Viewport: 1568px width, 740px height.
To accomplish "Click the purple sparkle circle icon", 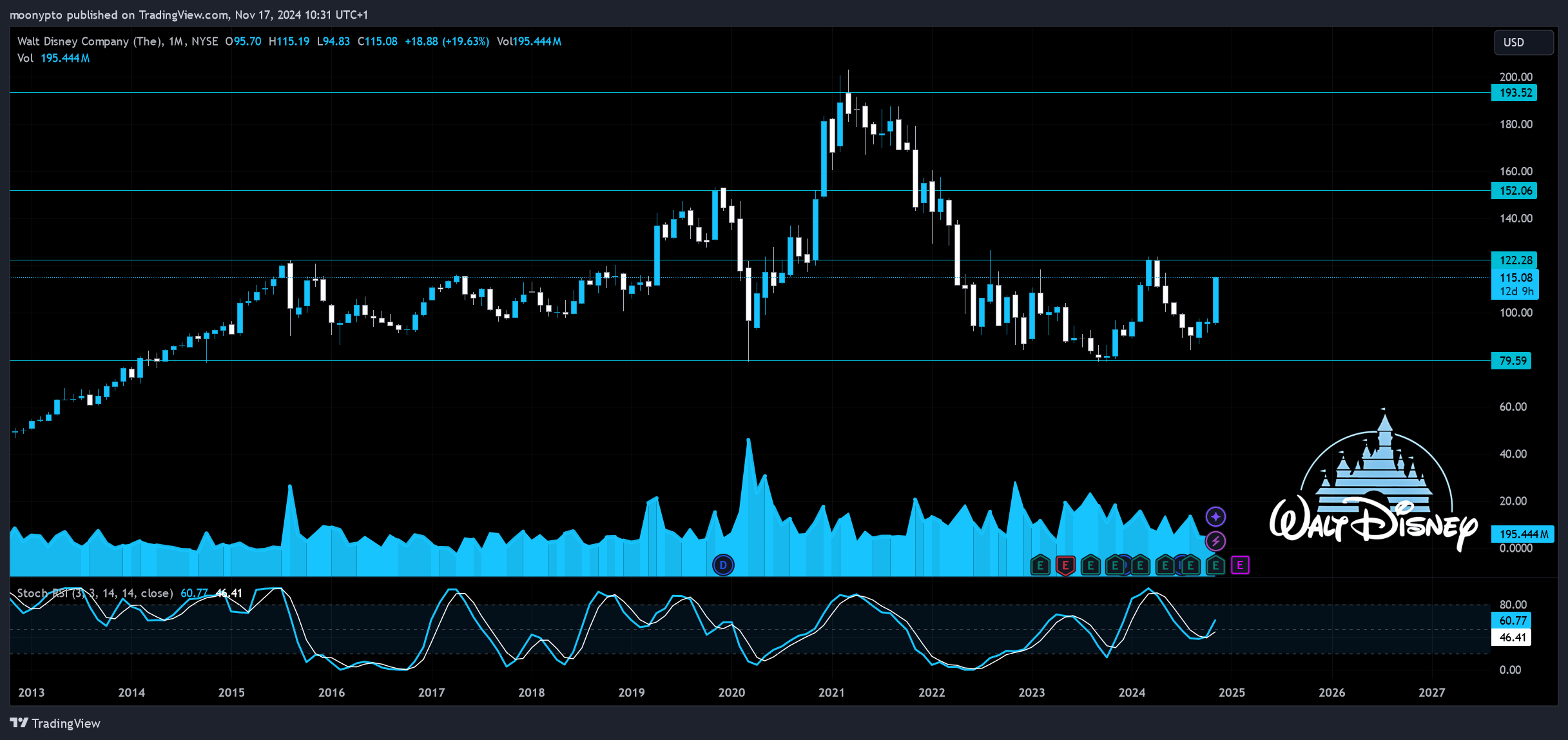I will pyautogui.click(x=1215, y=516).
